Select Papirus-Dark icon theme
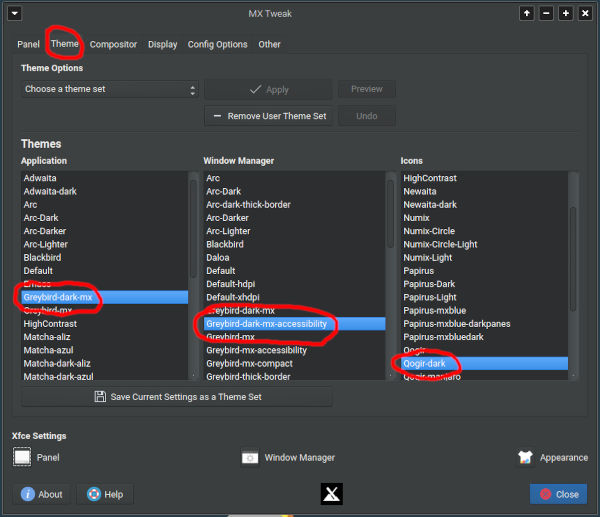 pyautogui.click(x=484, y=284)
